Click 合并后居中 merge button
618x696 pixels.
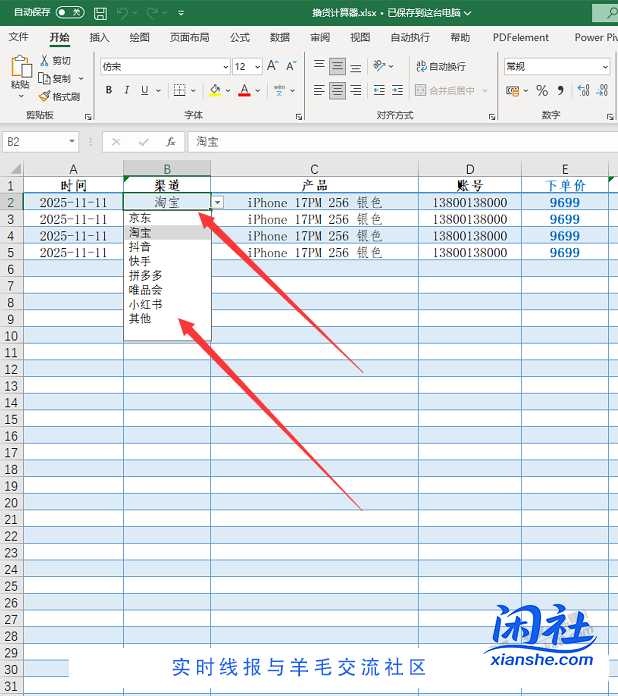tap(445, 91)
